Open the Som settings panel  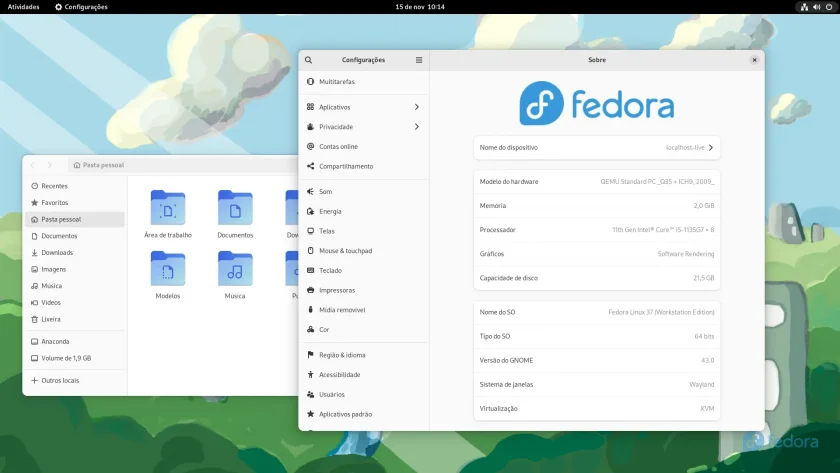[x=364, y=192]
